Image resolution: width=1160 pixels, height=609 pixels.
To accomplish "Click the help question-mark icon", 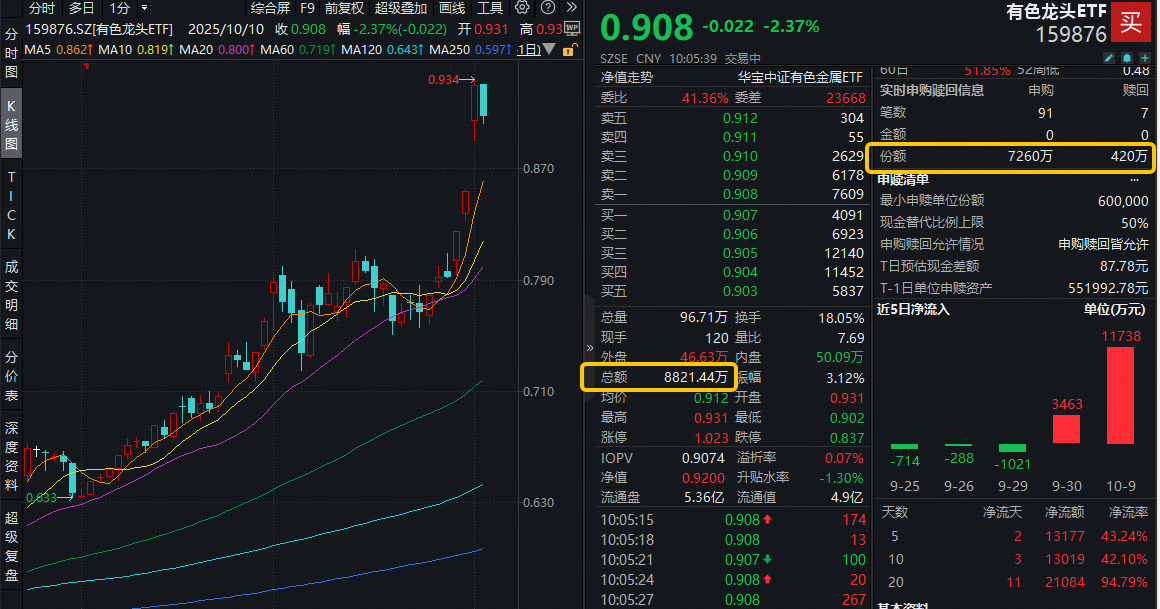I will tap(548, 8).
